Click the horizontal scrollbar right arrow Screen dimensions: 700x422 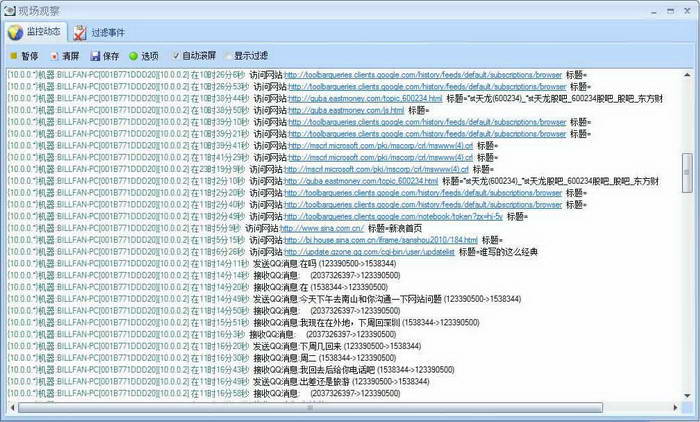tap(675, 407)
